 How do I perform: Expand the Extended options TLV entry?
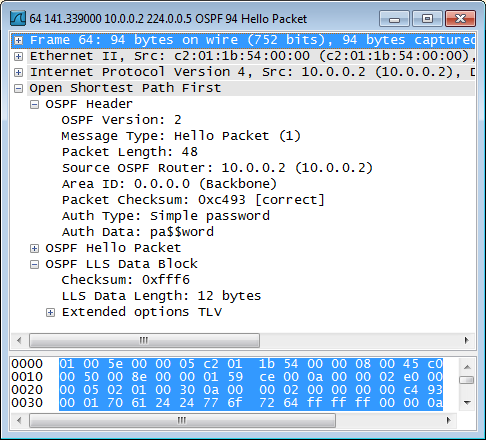[x=50, y=312]
